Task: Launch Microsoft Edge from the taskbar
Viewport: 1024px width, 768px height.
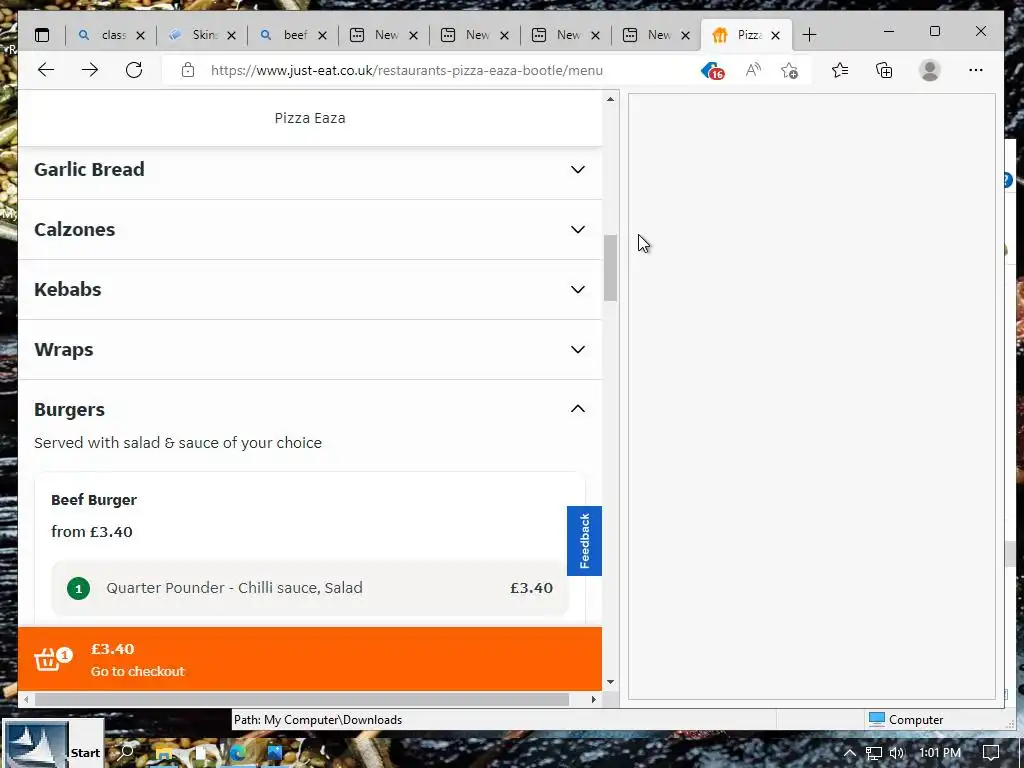Action: click(238, 753)
